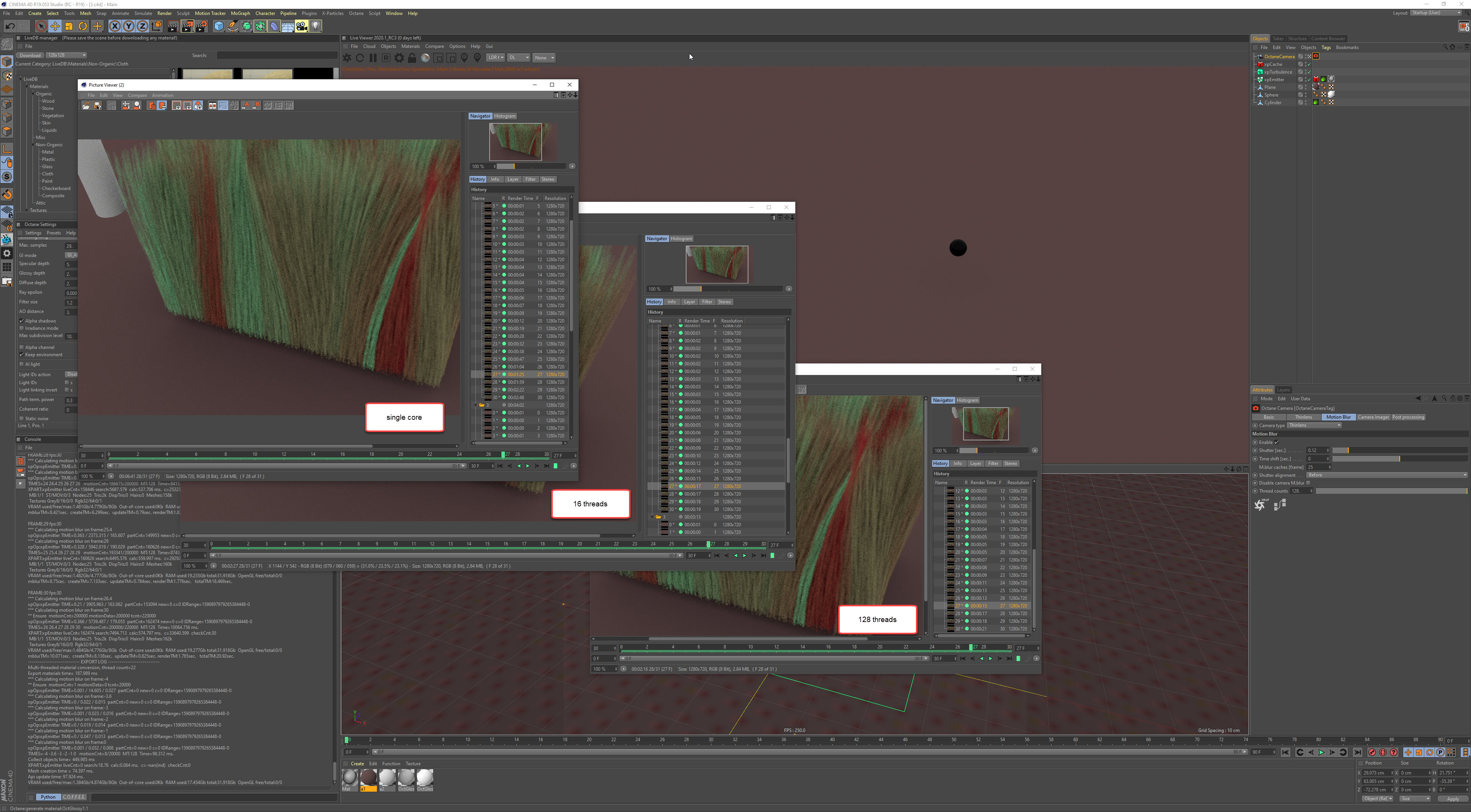Add a Cube primitive object

[219, 26]
